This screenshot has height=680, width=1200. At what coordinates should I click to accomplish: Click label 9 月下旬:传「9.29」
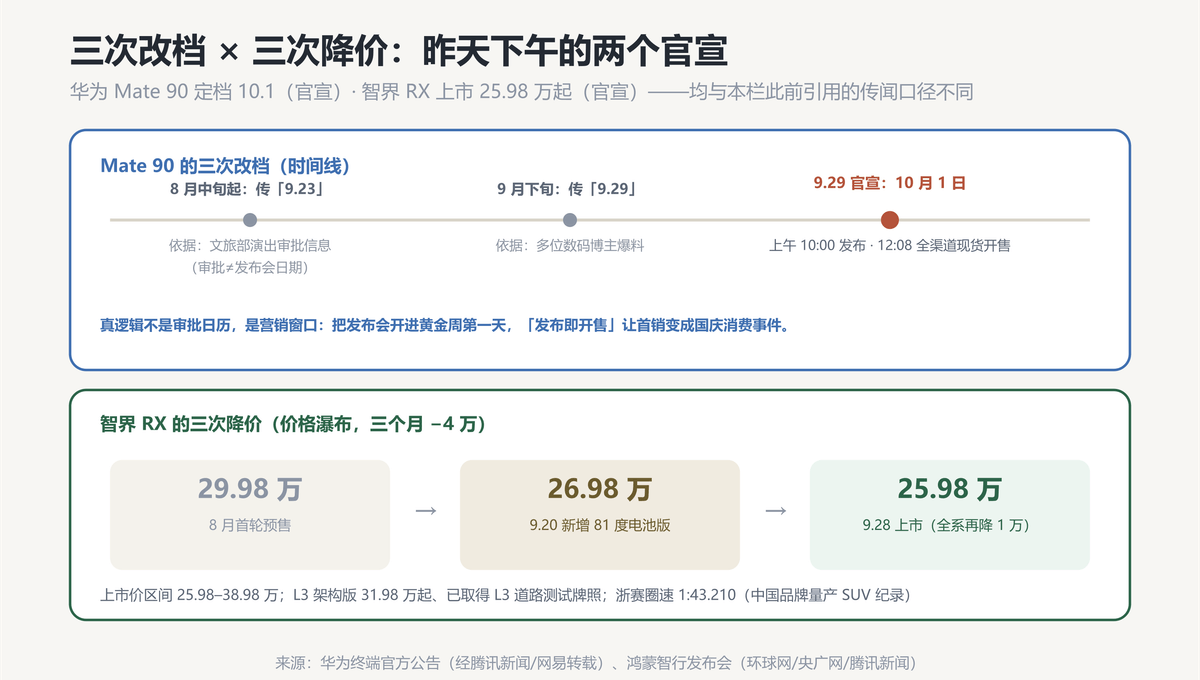570,188
